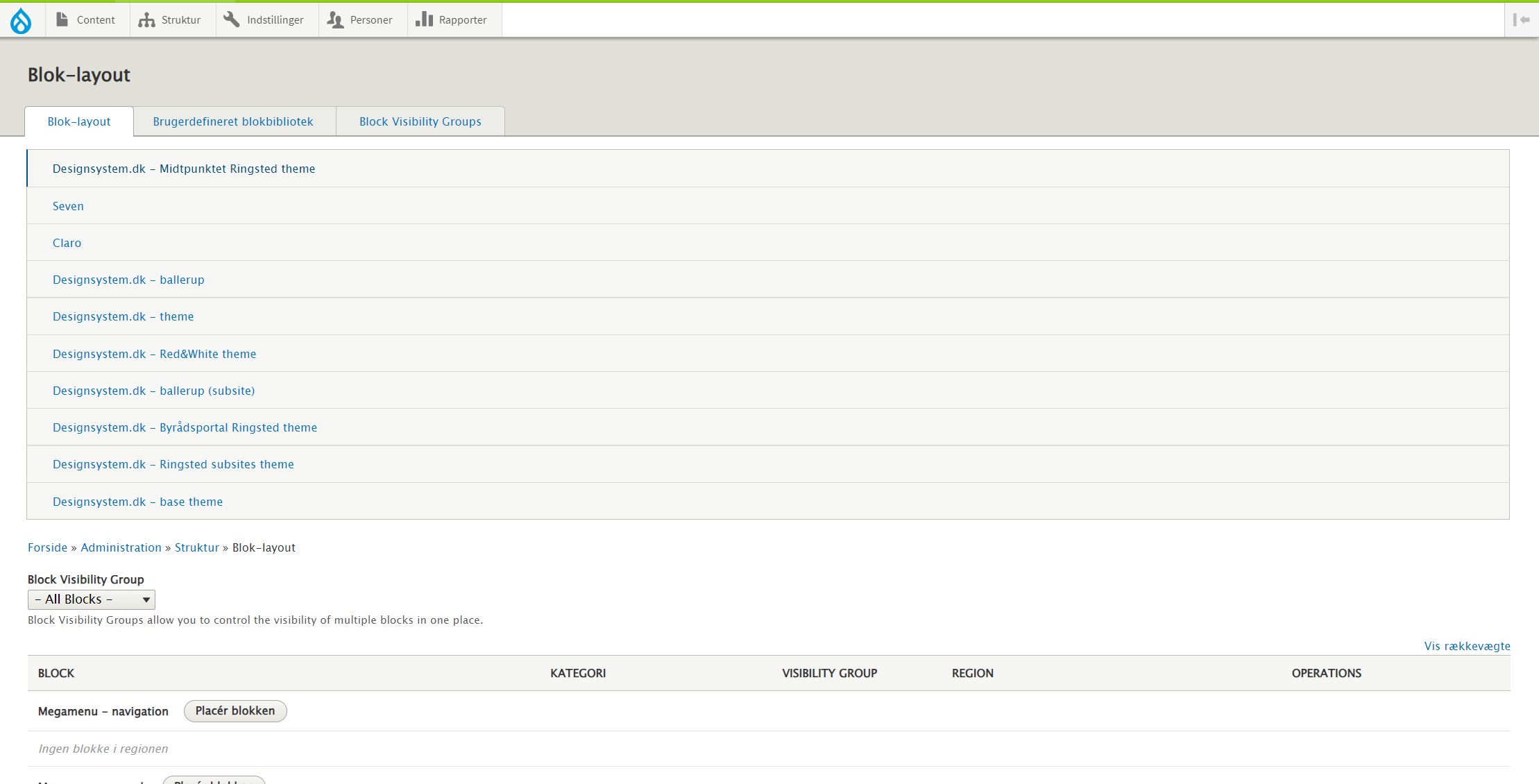Go to Forside breadcrumb link
The height and width of the screenshot is (784, 1539).
pyautogui.click(x=47, y=547)
